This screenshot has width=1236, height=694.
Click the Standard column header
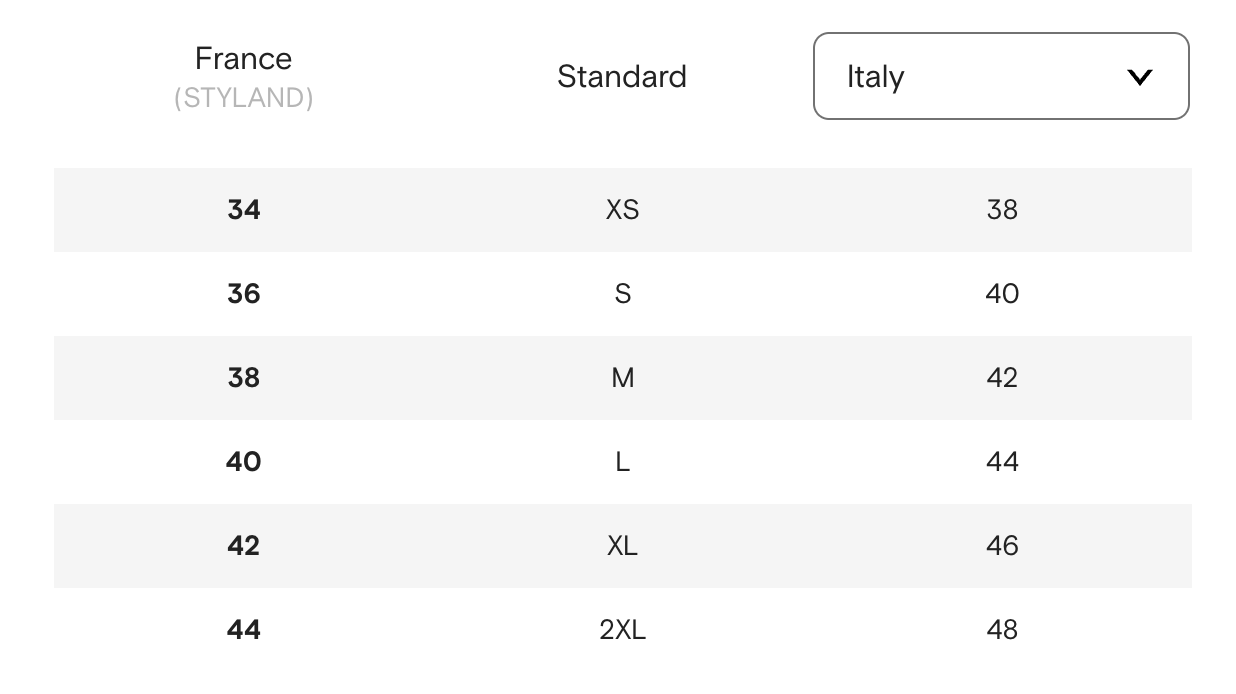click(622, 76)
